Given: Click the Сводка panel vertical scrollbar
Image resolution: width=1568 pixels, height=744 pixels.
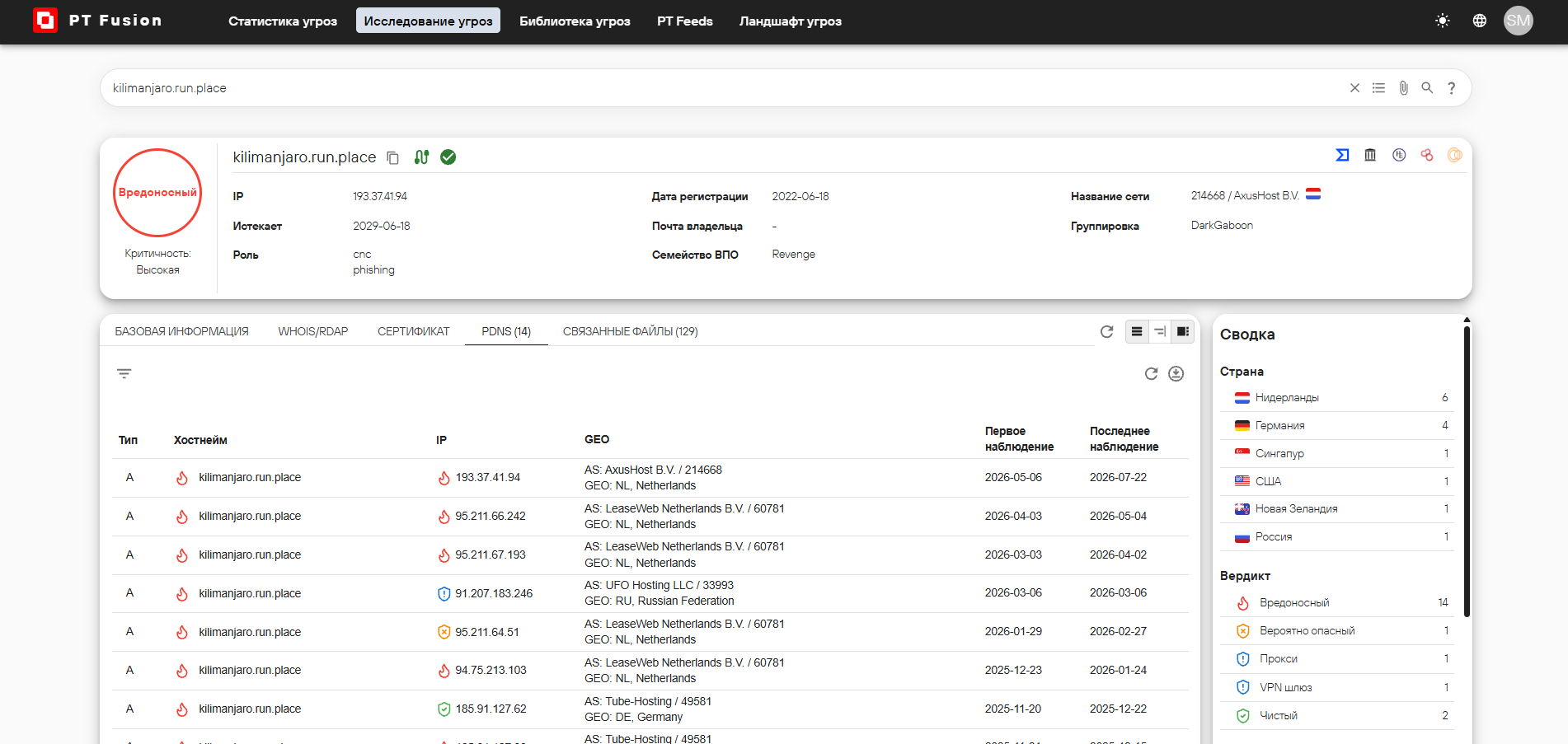Looking at the screenshot, I should click(x=1467, y=471).
